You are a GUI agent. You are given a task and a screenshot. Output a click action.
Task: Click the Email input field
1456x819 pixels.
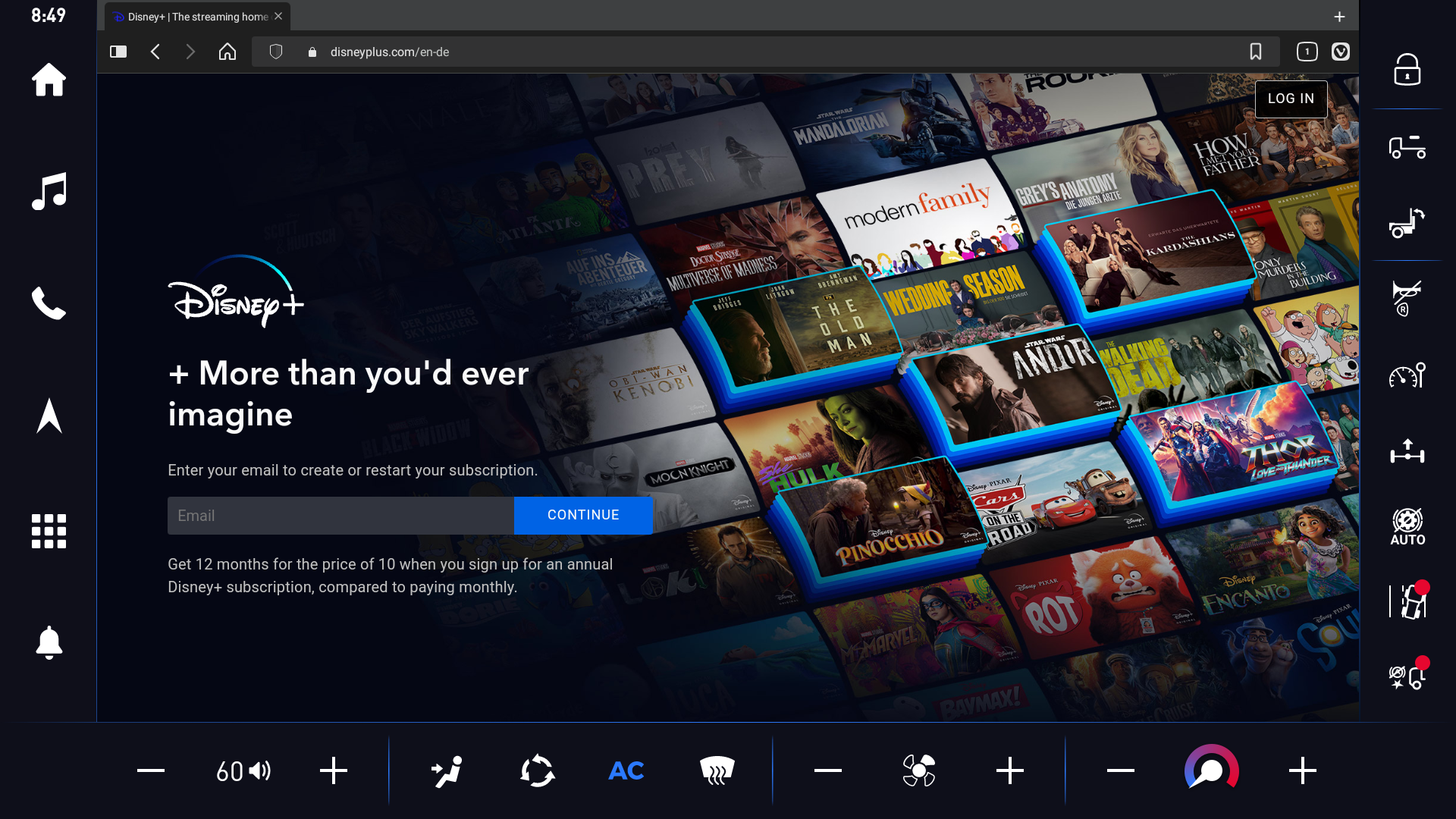click(340, 516)
